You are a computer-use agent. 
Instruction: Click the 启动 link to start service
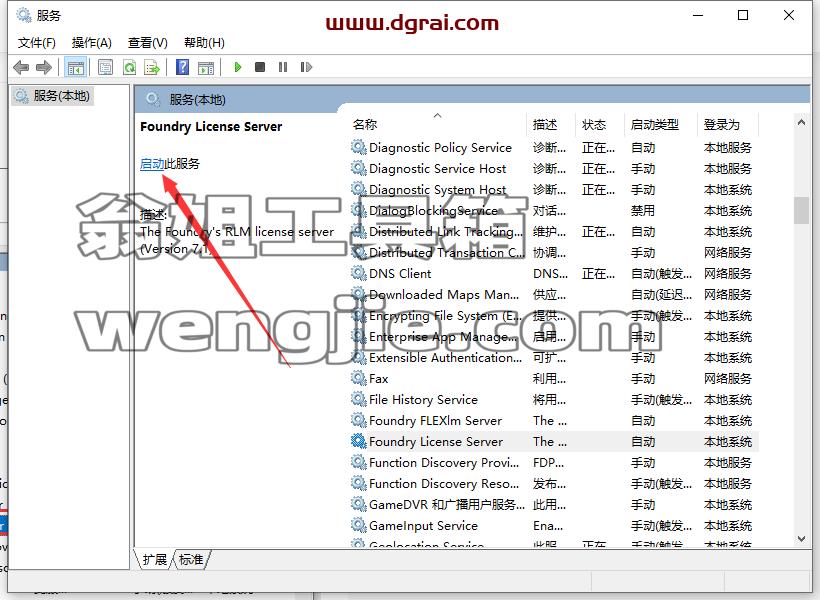152,164
